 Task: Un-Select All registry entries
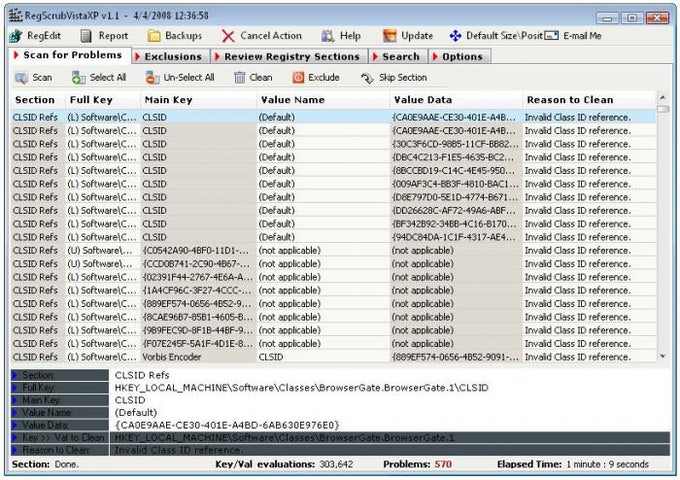tap(180, 78)
